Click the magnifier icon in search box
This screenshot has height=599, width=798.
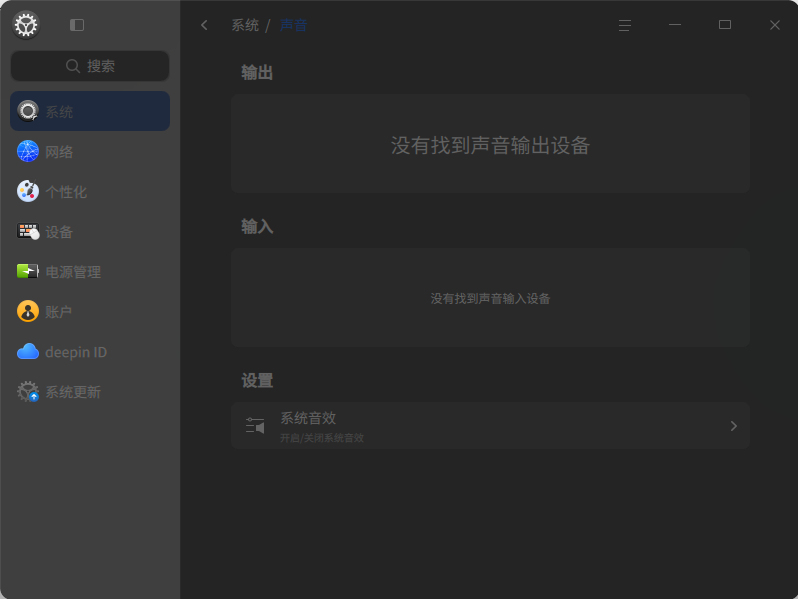point(73,66)
